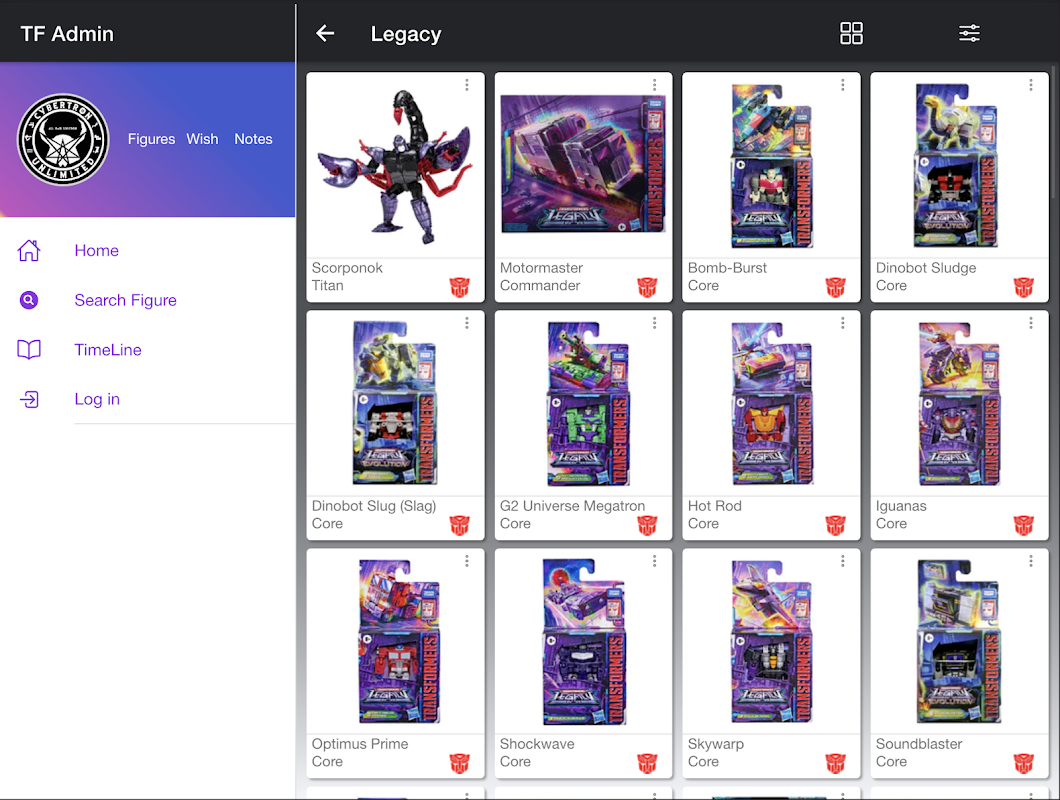Click Autobot badge on G2 Universe Megatron card
The height and width of the screenshot is (800, 1060).
point(647,525)
